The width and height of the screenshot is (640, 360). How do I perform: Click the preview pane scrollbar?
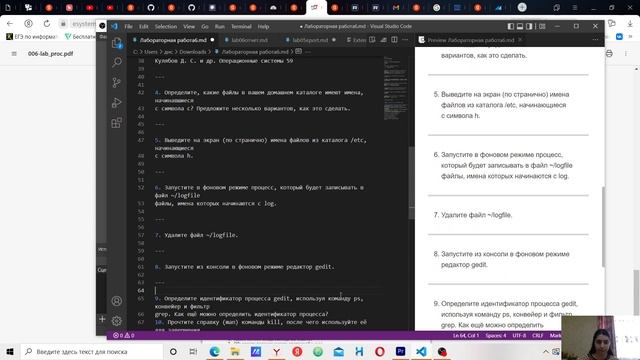[603, 227]
